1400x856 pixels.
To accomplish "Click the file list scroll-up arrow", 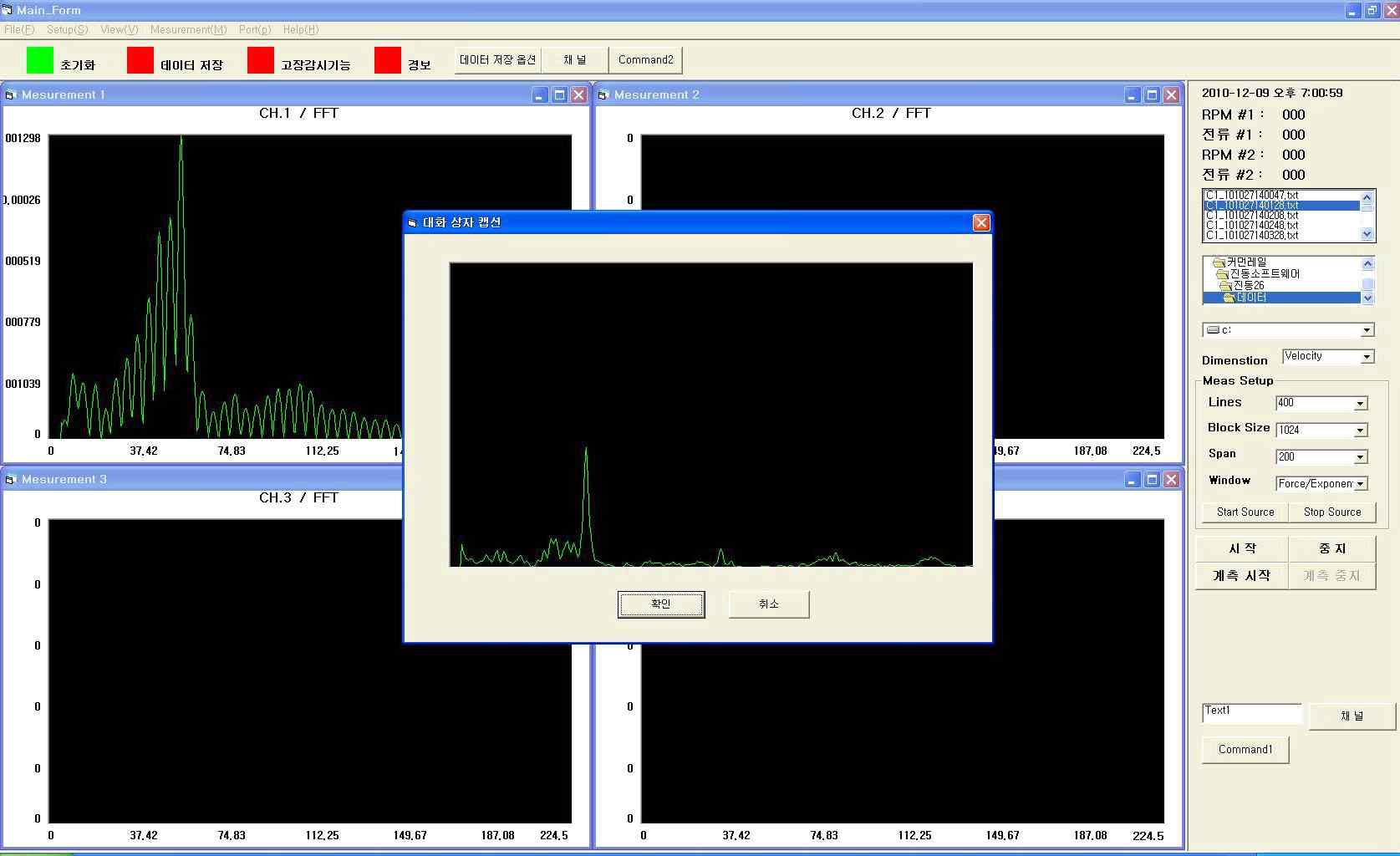I will (1367, 198).
